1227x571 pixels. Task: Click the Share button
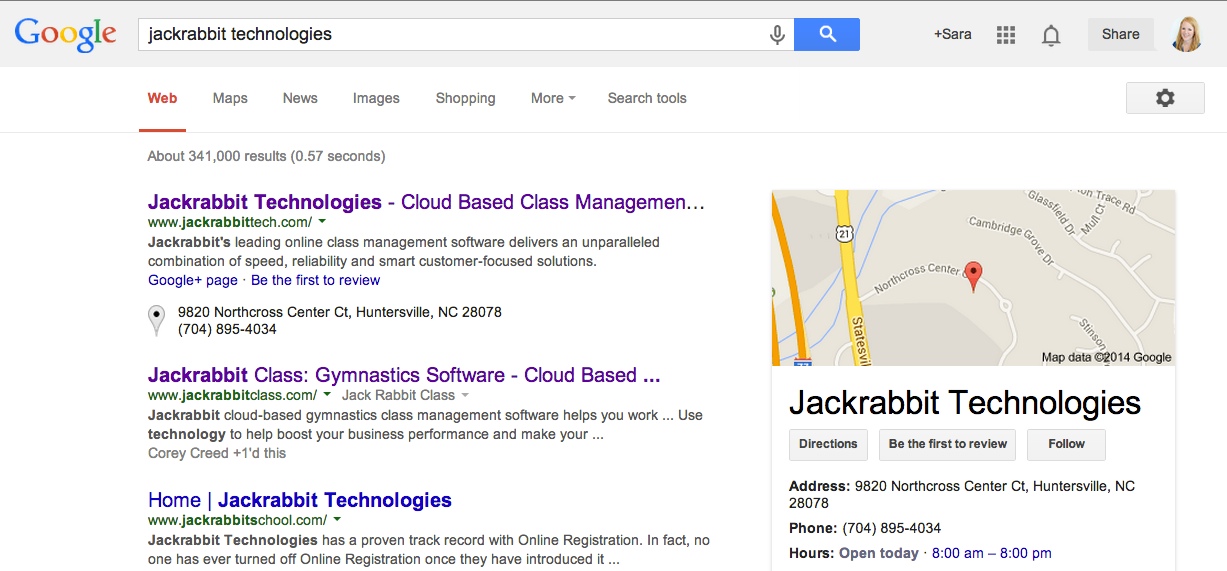pos(1120,34)
